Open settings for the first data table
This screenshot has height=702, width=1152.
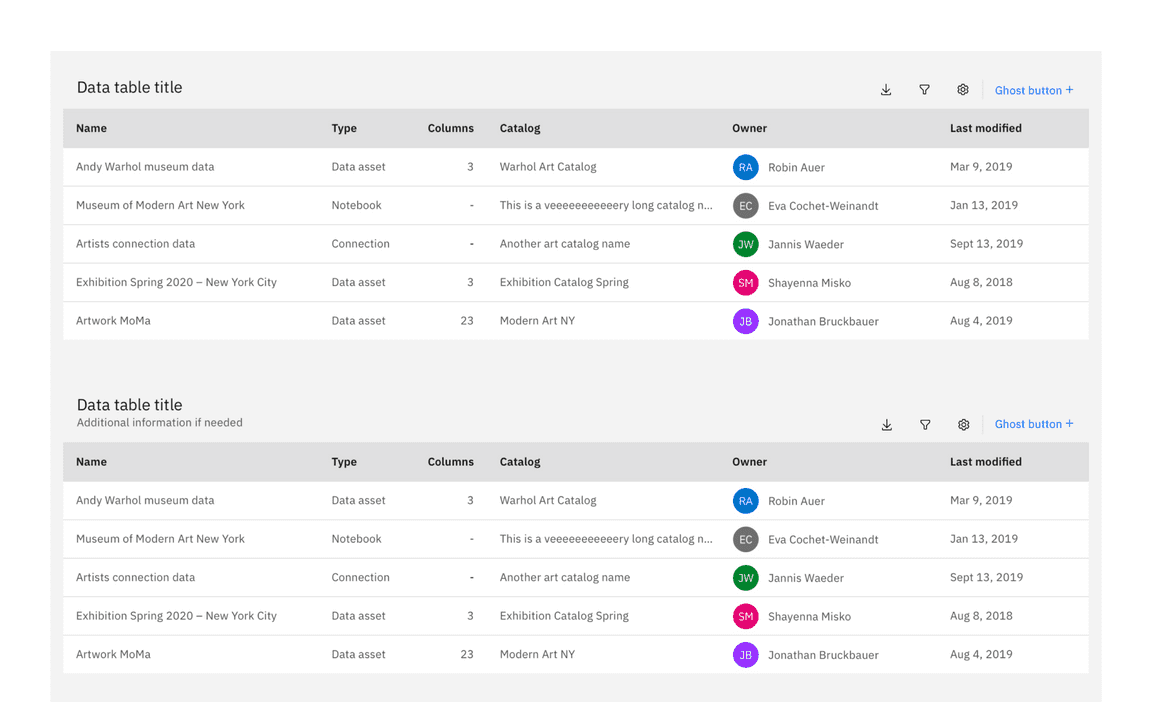(962, 89)
